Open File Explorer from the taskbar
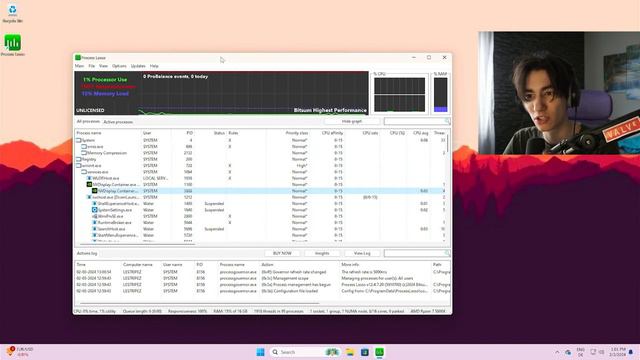The image size is (640, 360). pyautogui.click(x=350, y=352)
